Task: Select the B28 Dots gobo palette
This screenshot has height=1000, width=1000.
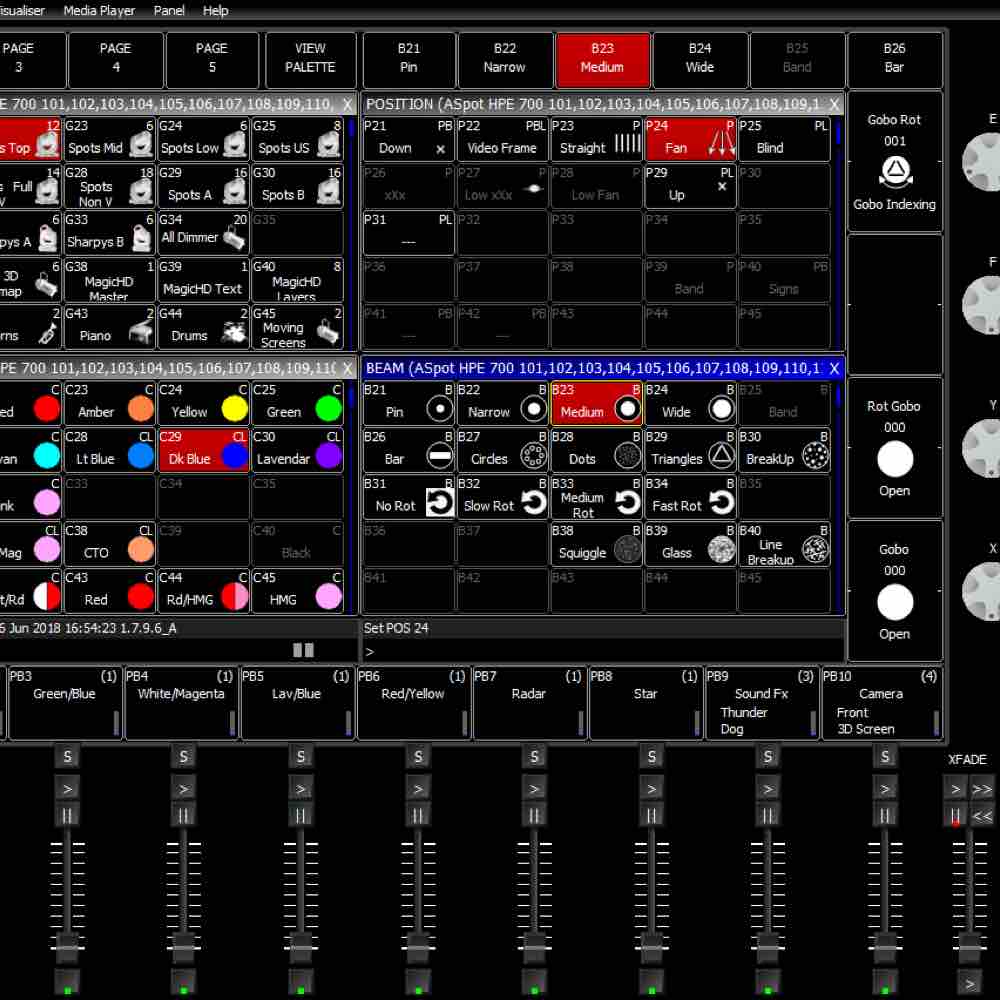Action: point(596,450)
